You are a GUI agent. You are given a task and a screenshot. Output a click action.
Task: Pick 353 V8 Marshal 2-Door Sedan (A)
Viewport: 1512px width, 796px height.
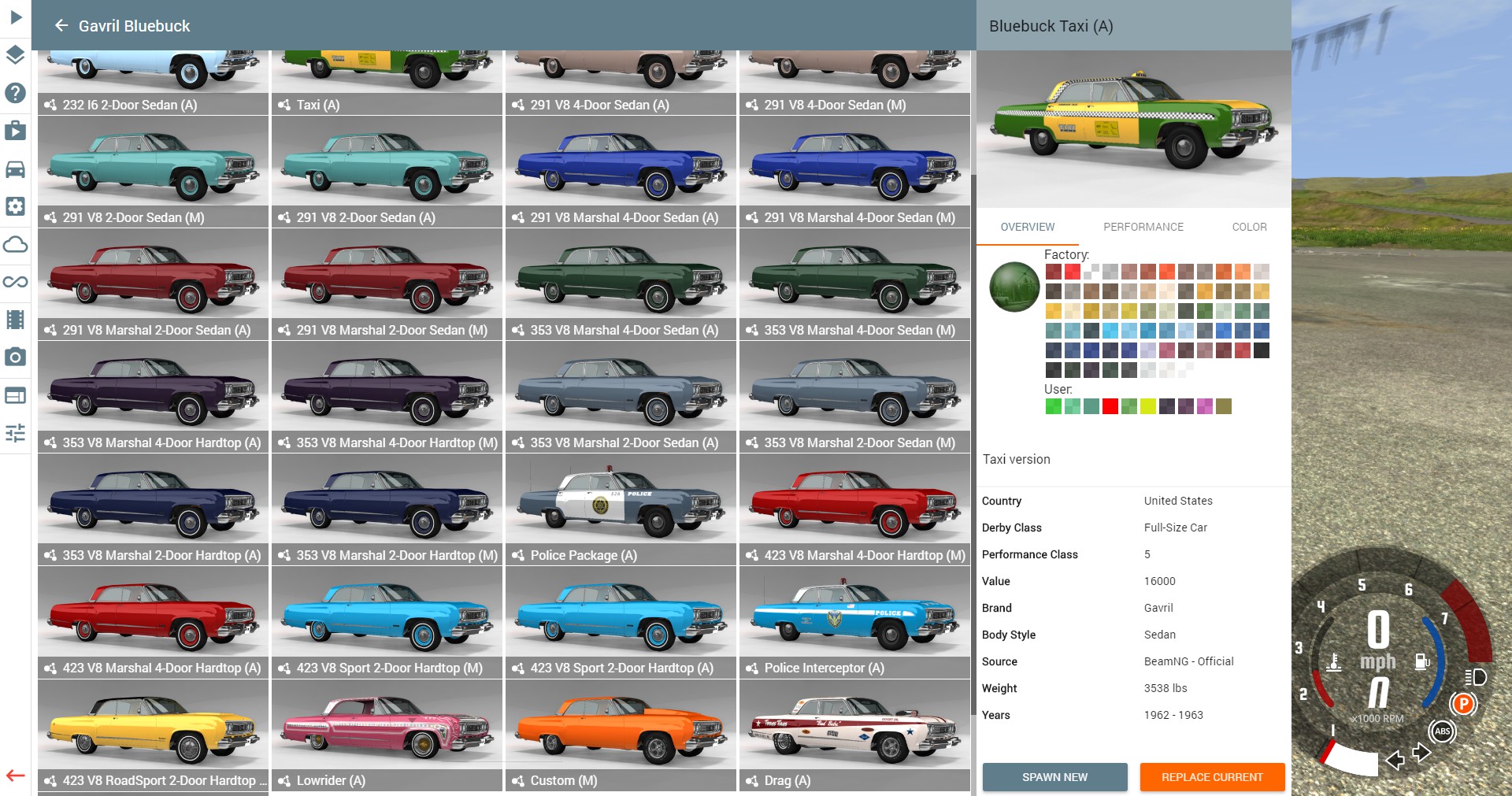click(x=621, y=397)
